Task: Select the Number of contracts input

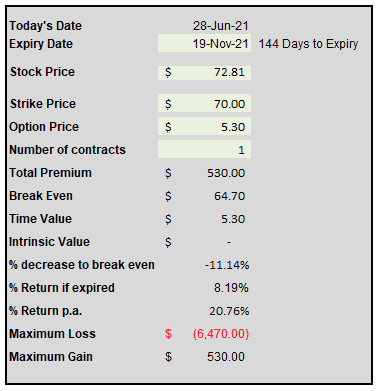Action: point(204,150)
